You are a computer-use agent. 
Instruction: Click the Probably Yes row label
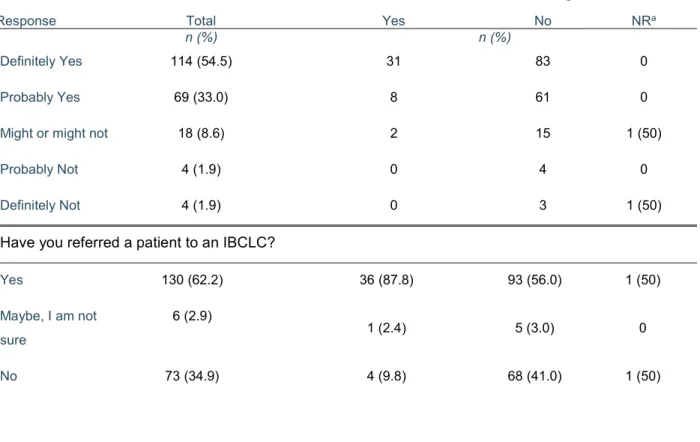tap(40, 97)
